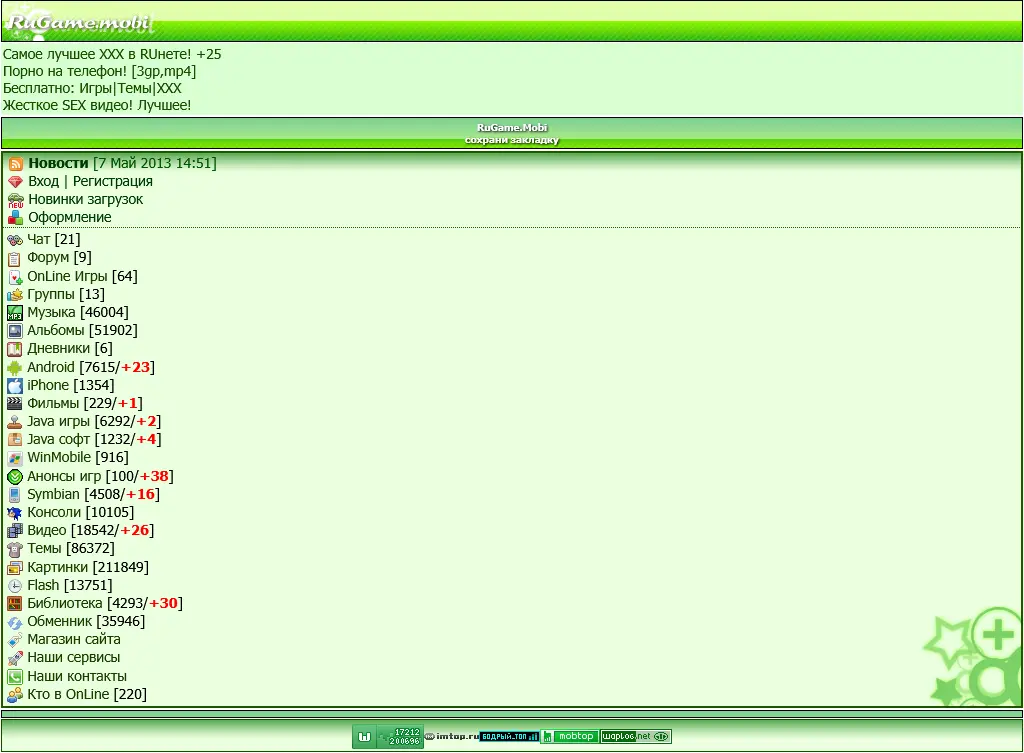1024x753 pixels.
Task: Go to Форум [9]
Action: [59, 258]
